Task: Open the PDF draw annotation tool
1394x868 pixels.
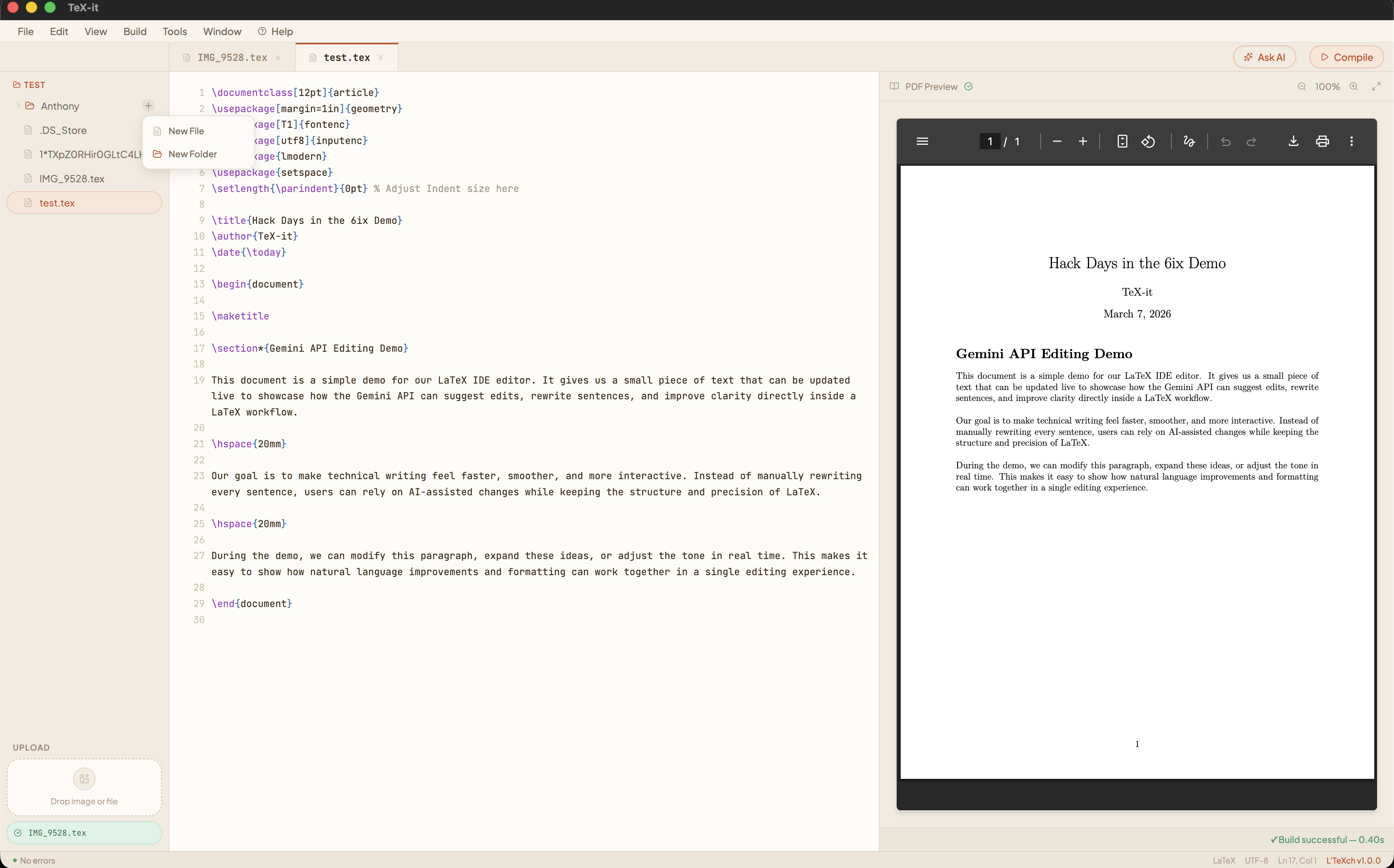Action: point(1189,141)
